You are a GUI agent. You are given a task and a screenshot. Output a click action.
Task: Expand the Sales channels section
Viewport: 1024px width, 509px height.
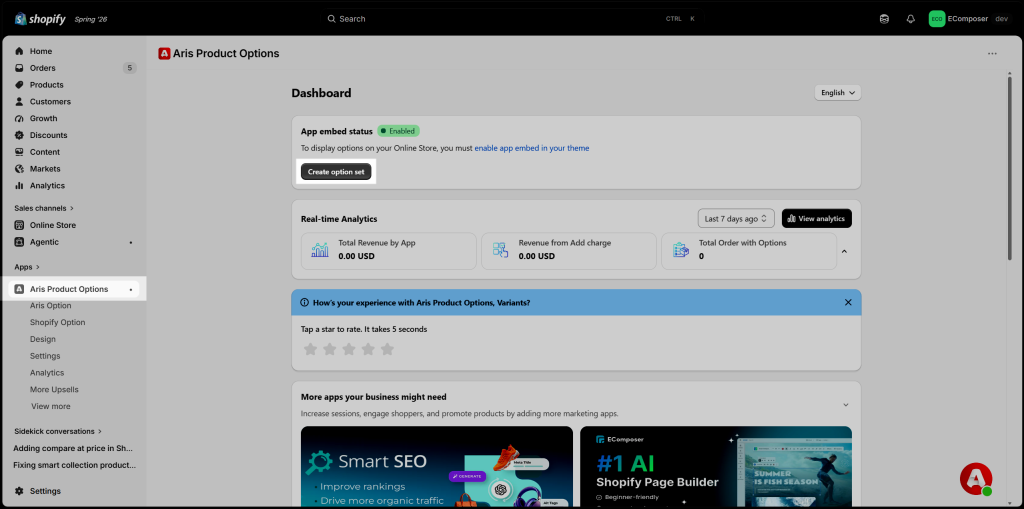[44, 208]
